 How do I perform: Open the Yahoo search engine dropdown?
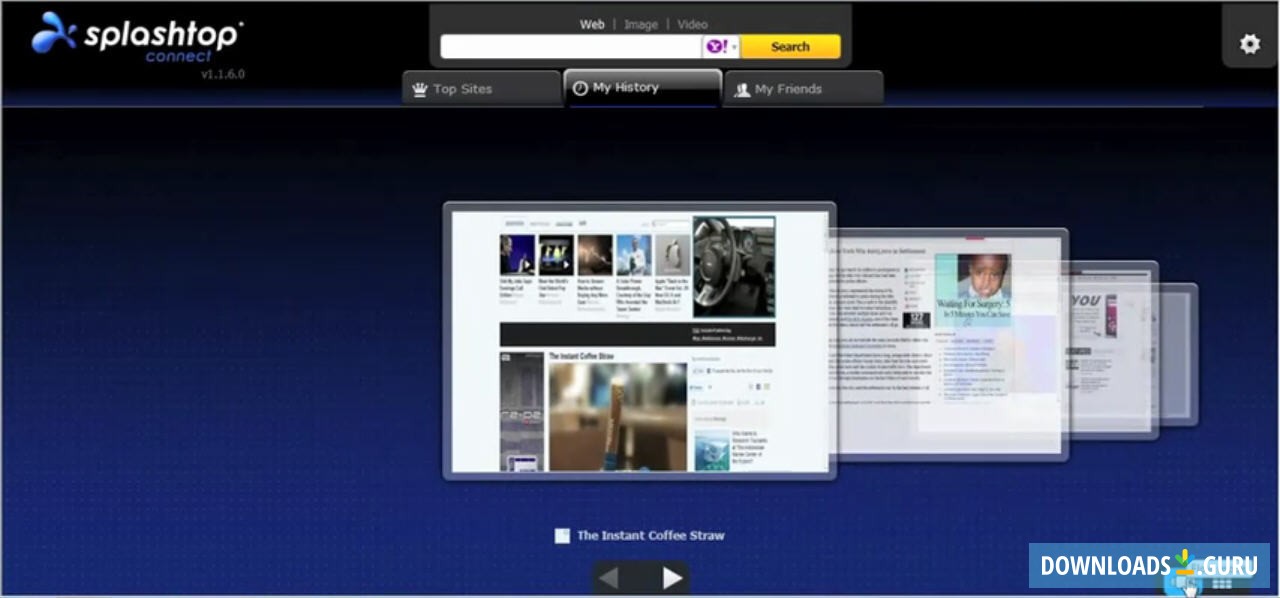[x=721, y=47]
